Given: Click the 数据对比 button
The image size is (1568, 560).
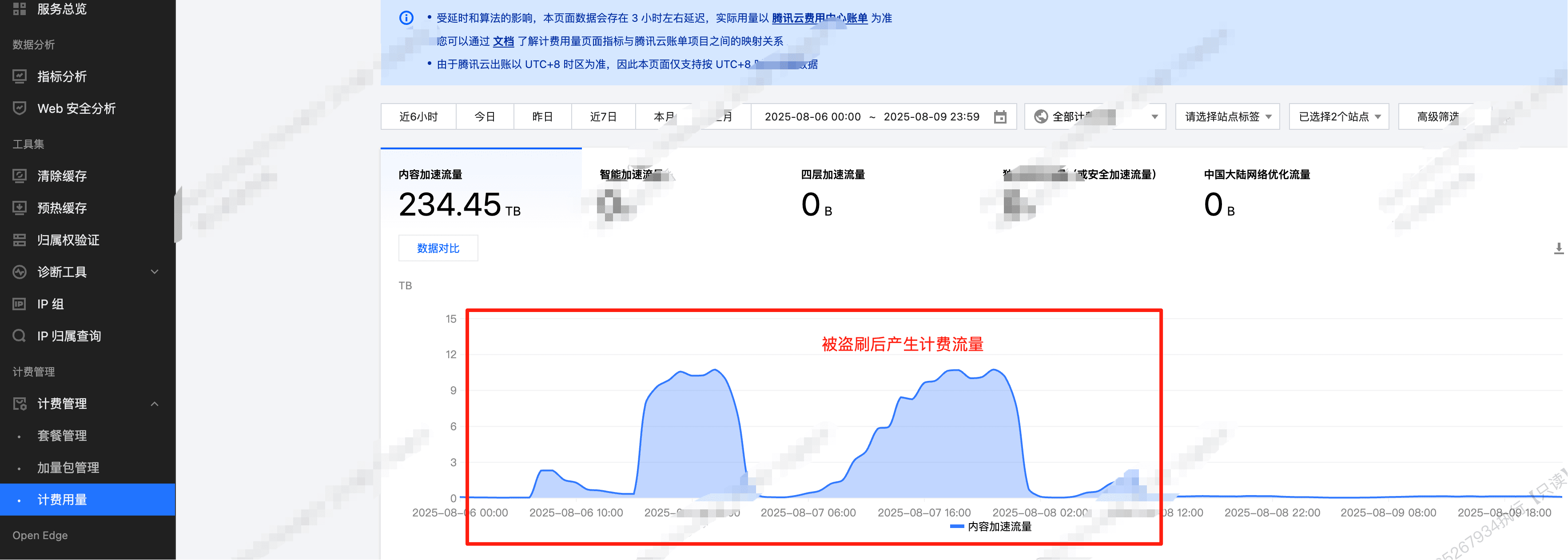Looking at the screenshot, I should tap(438, 248).
